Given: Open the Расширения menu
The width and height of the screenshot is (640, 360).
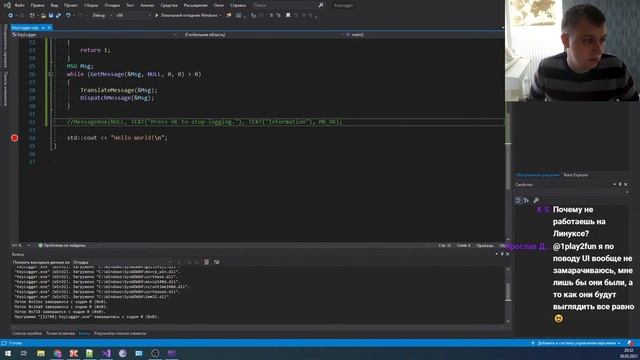Looking at the screenshot, I should pyautogui.click(x=196, y=5).
